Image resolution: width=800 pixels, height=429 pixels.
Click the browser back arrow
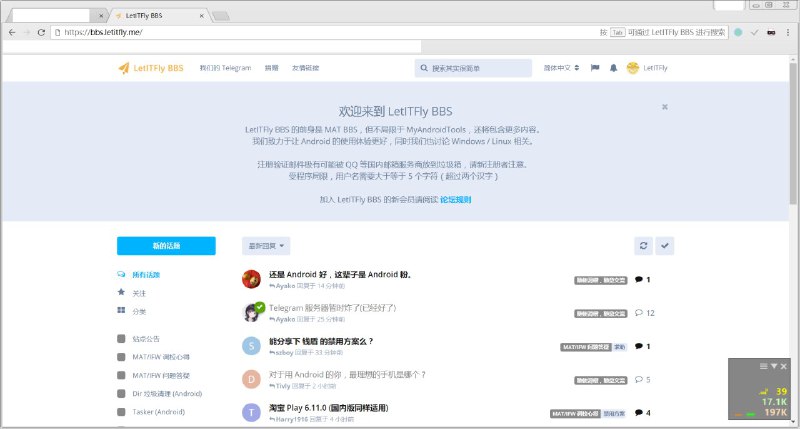(12, 32)
